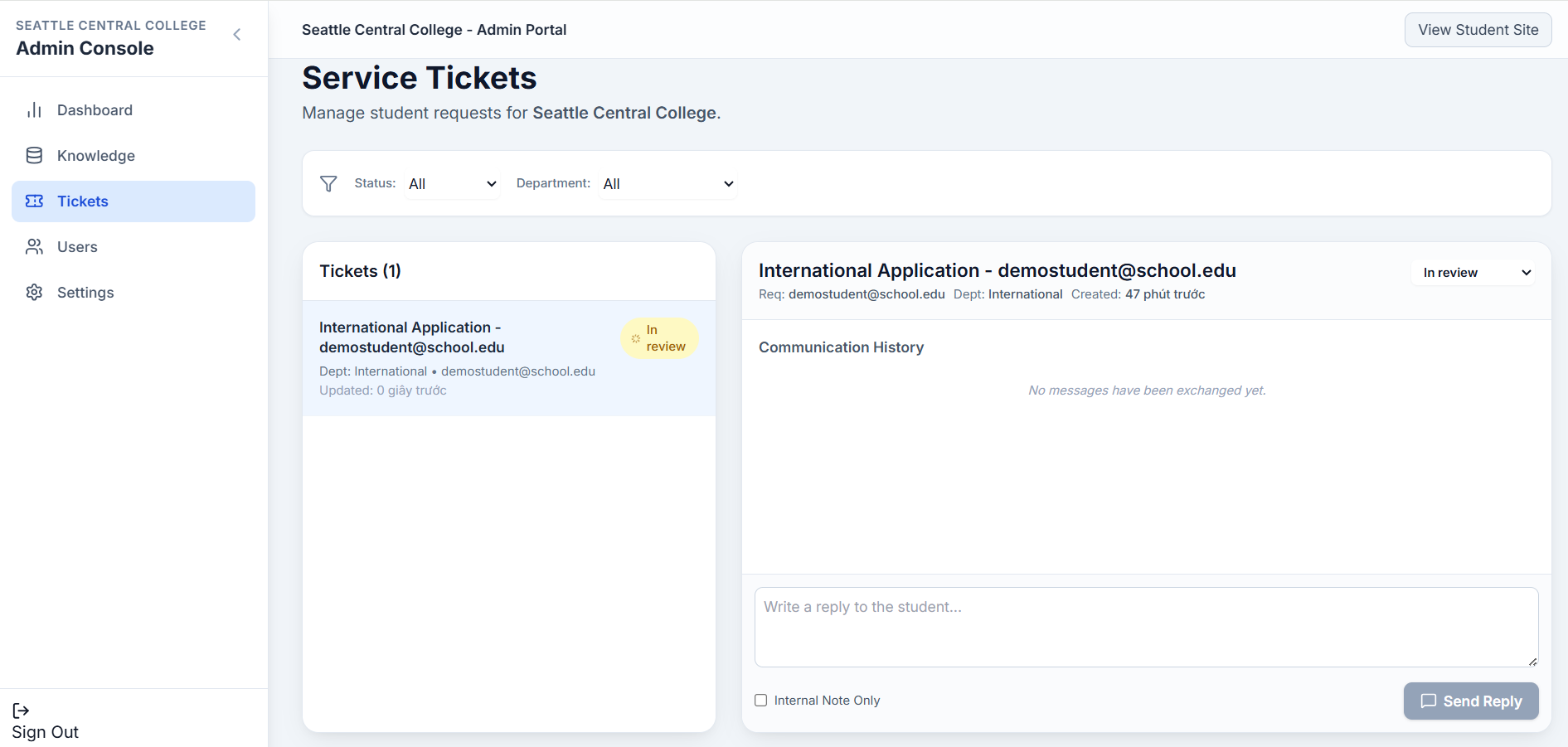Click the Settings gear icon
This screenshot has height=747, width=1568.
(34, 293)
